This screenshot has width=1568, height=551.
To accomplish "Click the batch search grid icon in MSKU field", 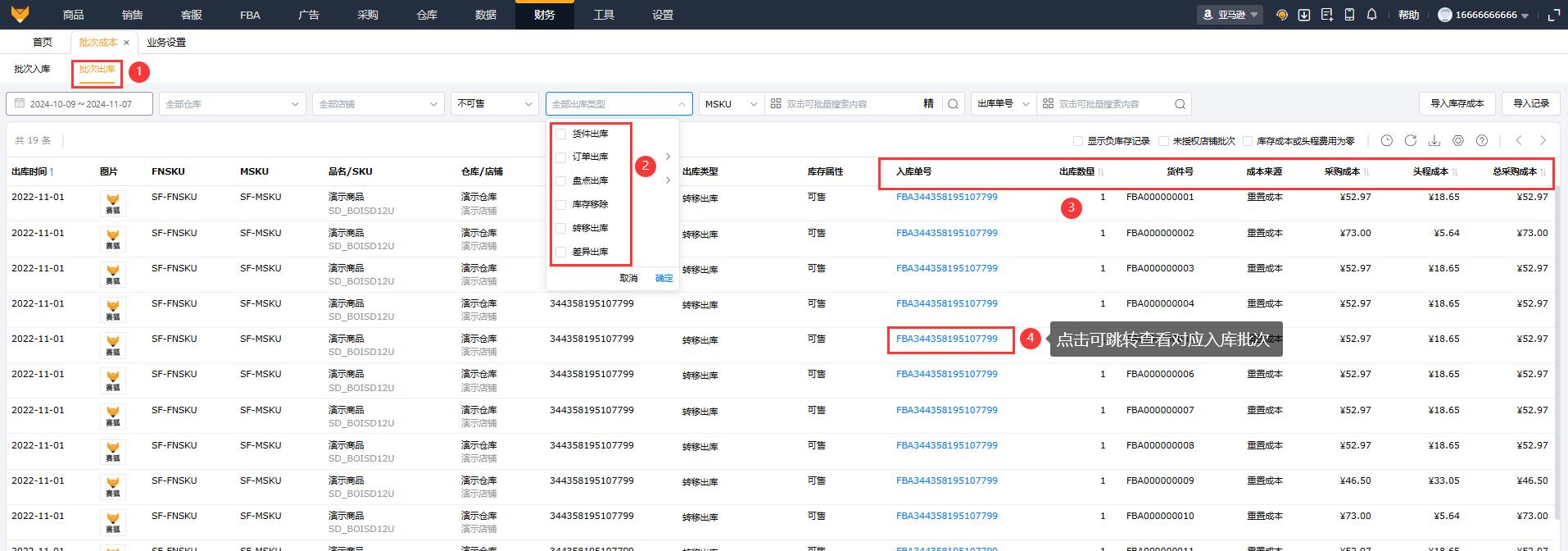I will pos(776,104).
